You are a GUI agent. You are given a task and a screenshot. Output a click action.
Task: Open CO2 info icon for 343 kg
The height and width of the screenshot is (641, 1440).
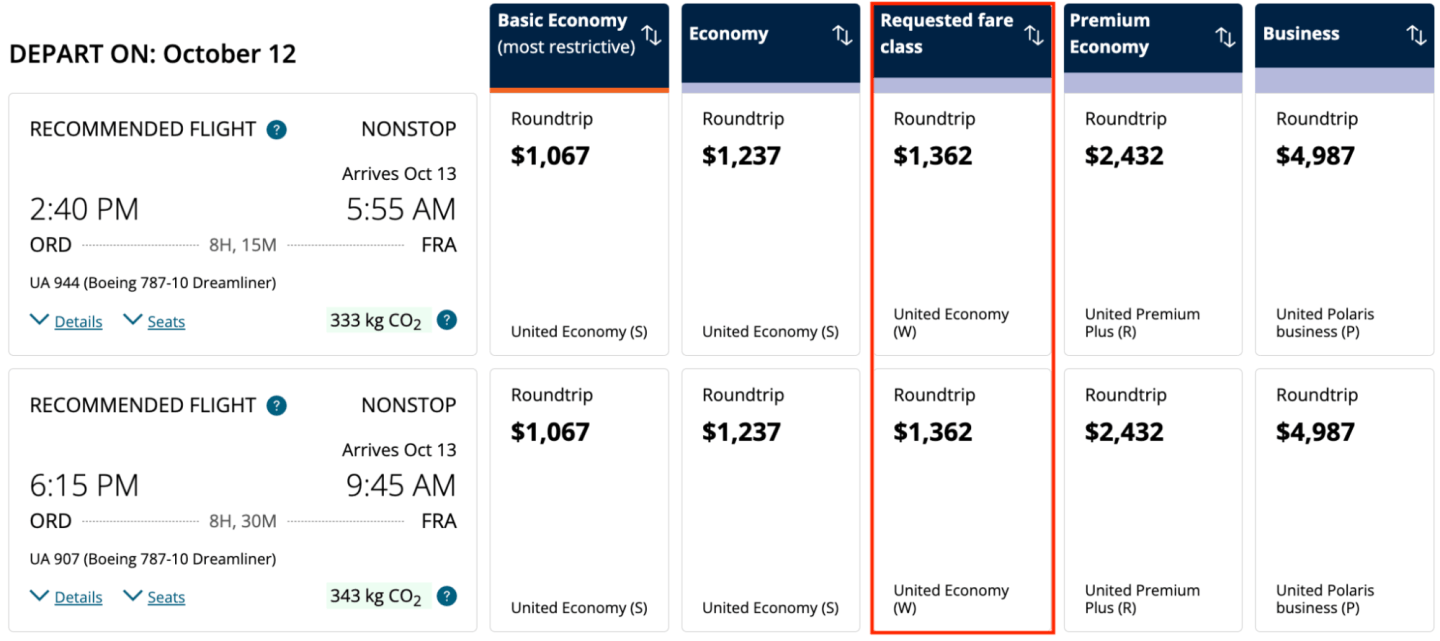click(447, 597)
